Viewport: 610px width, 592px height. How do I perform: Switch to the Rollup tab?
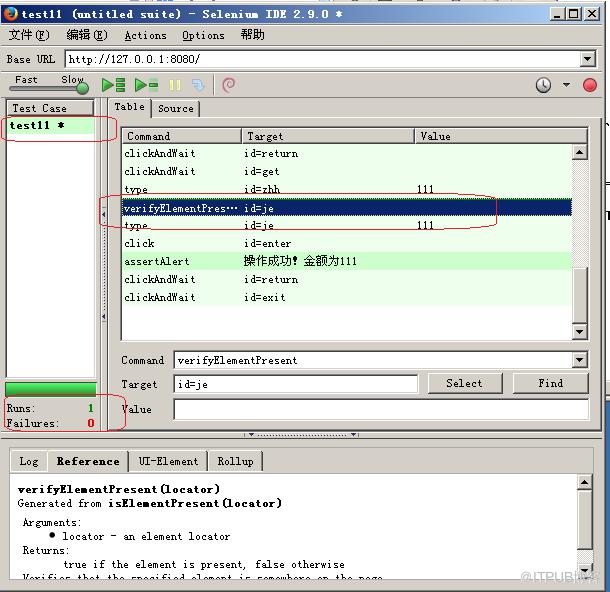pos(235,462)
